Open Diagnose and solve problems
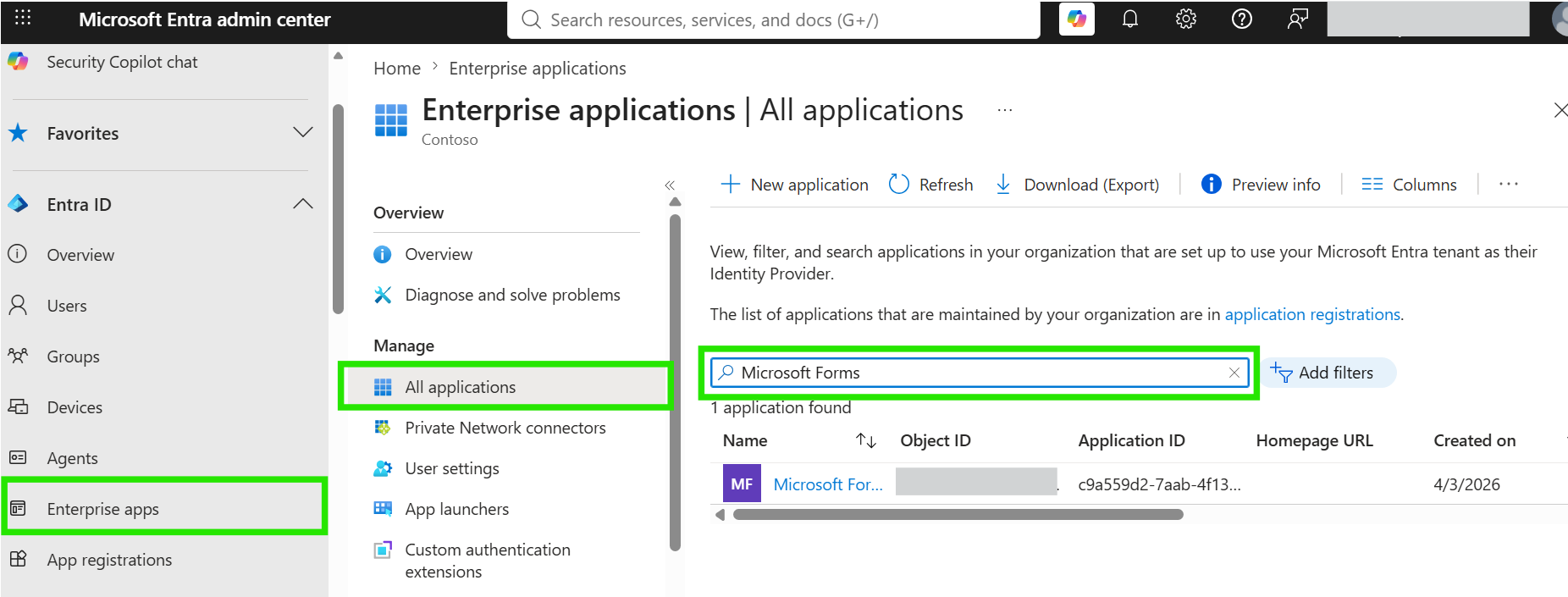The height and width of the screenshot is (597, 1568). point(512,295)
